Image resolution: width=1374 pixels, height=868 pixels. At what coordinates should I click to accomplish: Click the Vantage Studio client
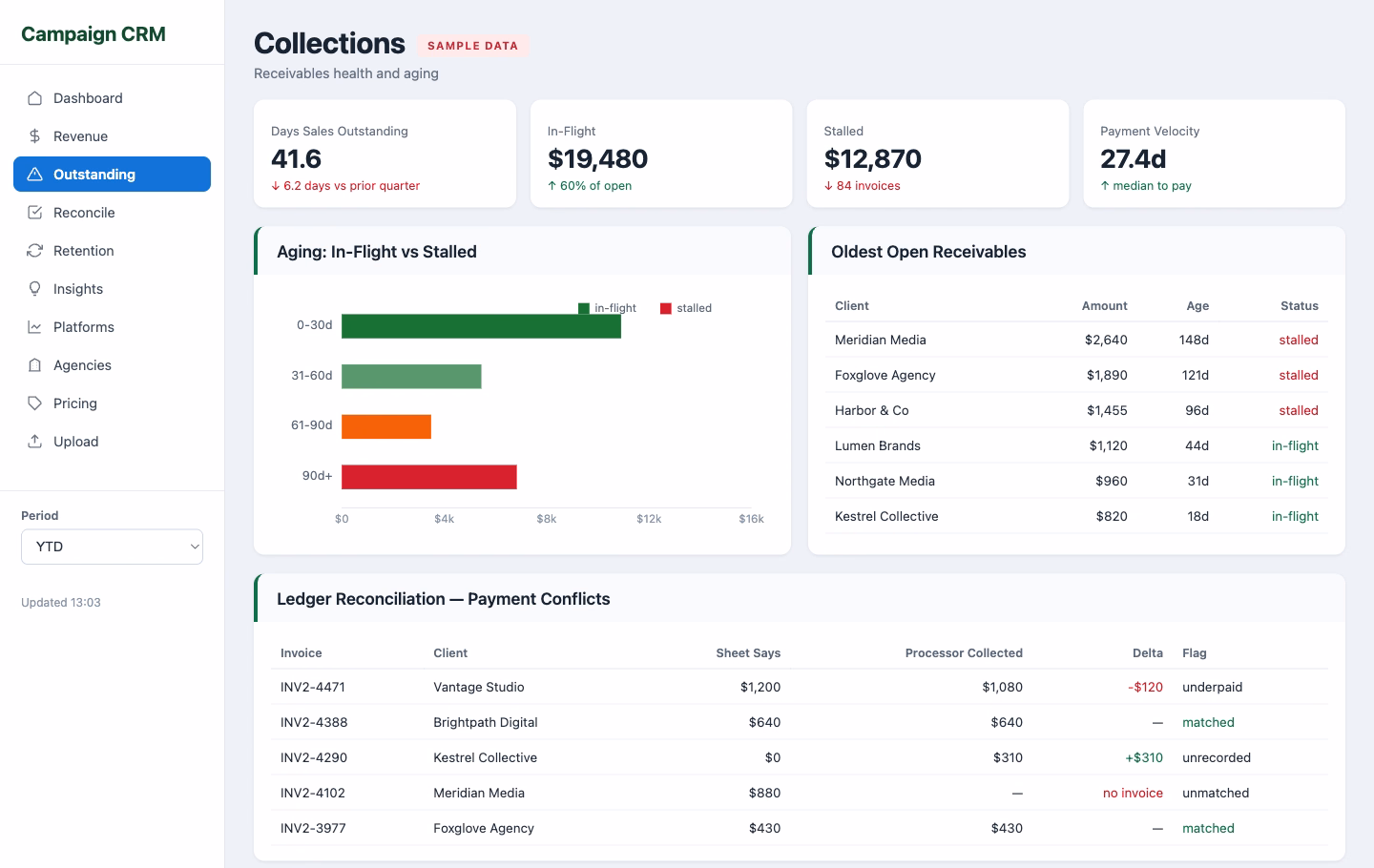pos(479,687)
